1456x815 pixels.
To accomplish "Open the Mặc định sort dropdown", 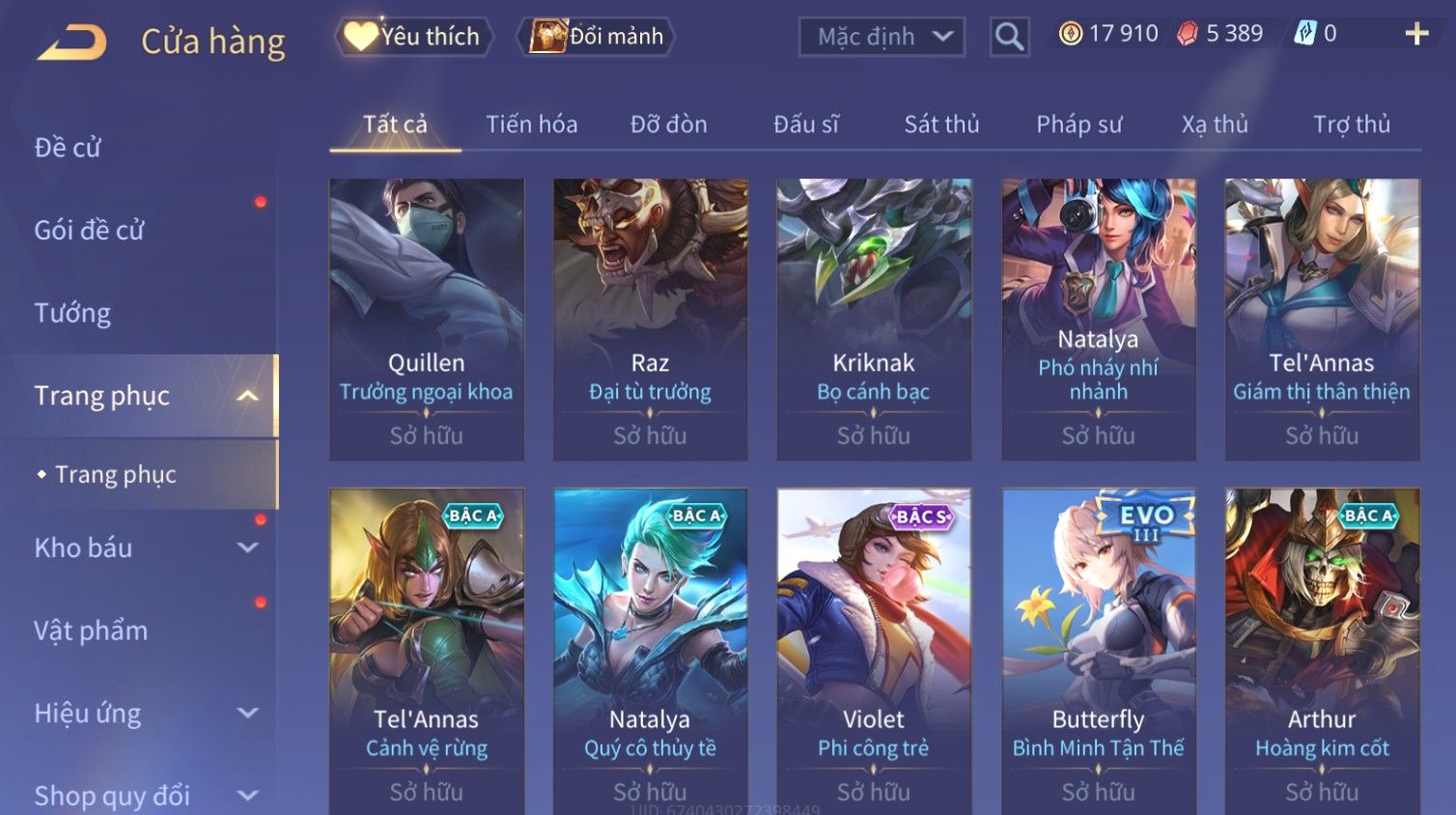I will point(882,37).
